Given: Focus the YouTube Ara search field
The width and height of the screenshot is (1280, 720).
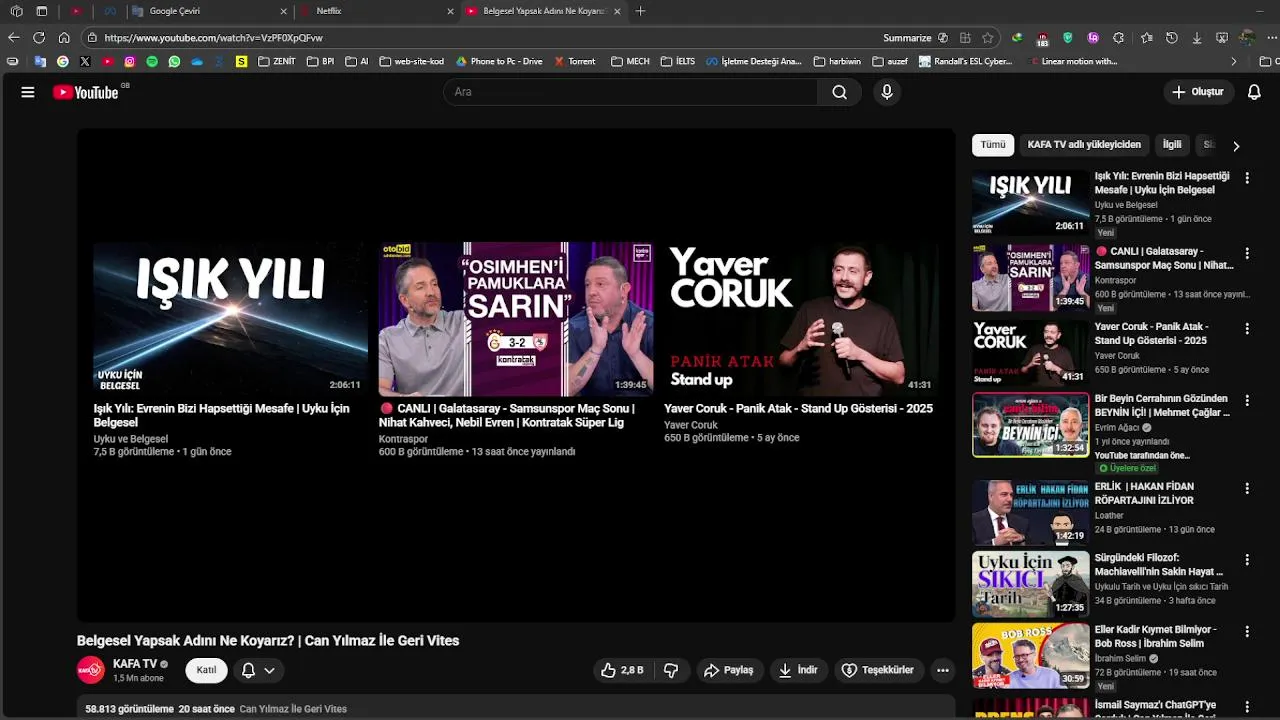Looking at the screenshot, I should pyautogui.click(x=630, y=92).
